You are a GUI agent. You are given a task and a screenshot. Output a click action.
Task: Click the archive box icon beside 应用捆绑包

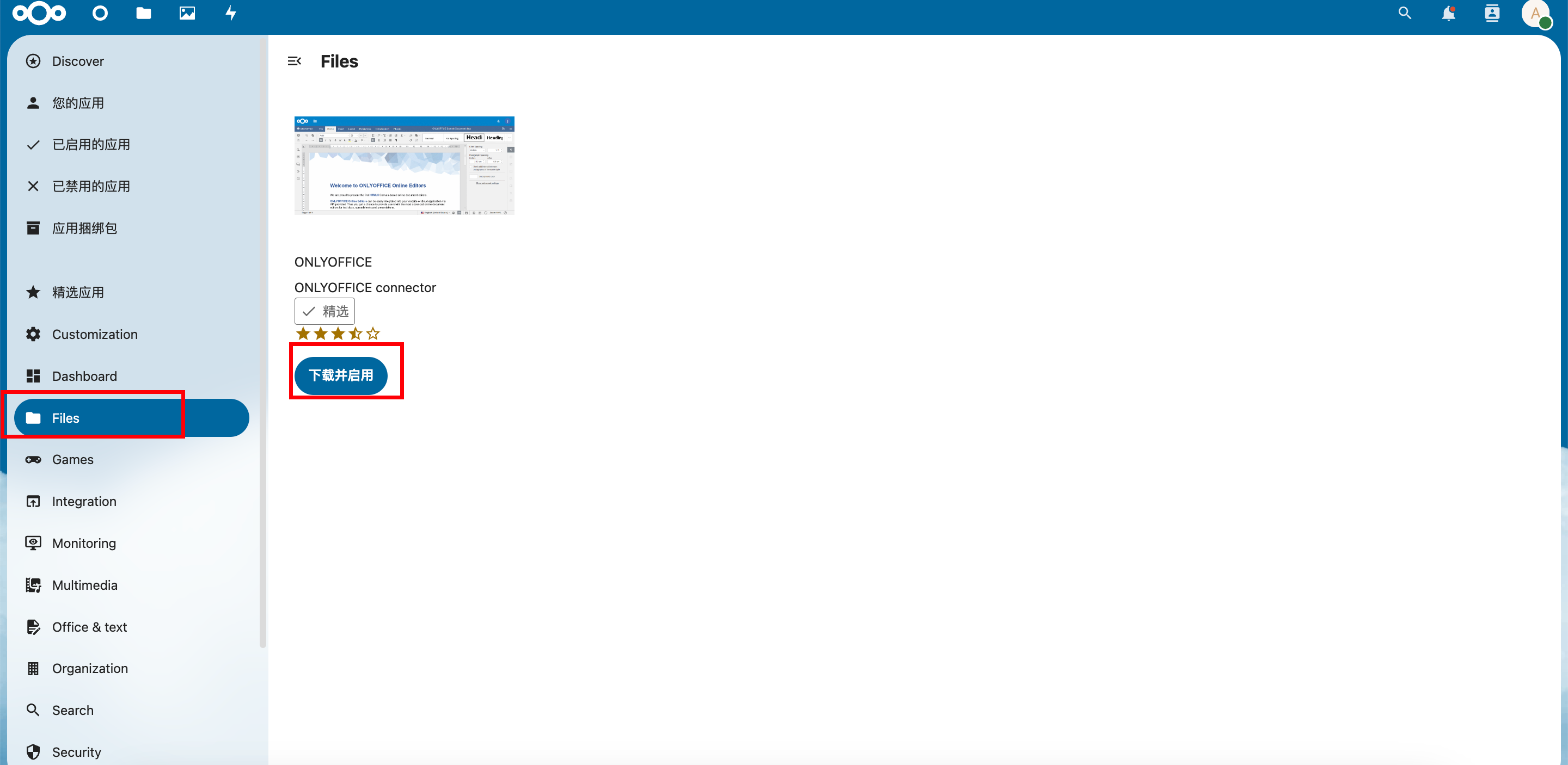point(33,228)
